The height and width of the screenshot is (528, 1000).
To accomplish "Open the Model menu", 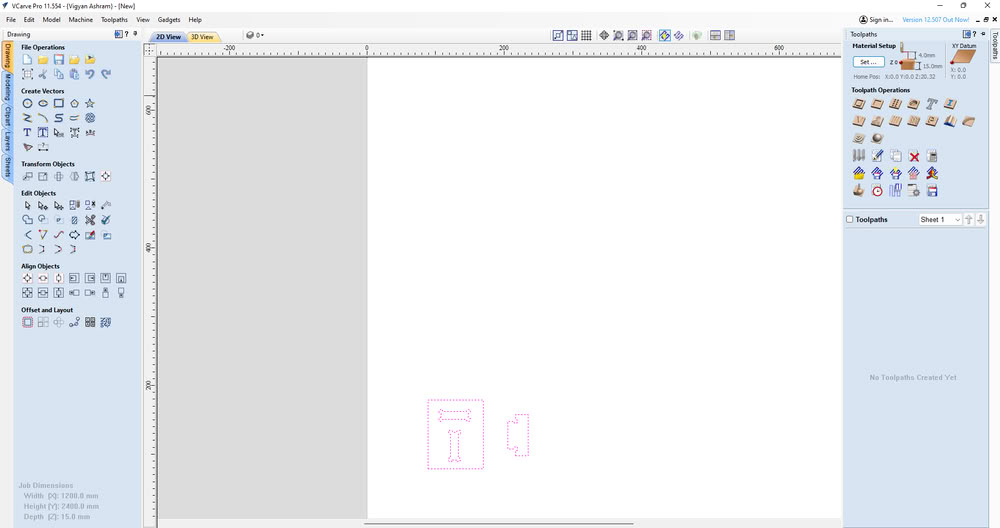I will pos(52,20).
